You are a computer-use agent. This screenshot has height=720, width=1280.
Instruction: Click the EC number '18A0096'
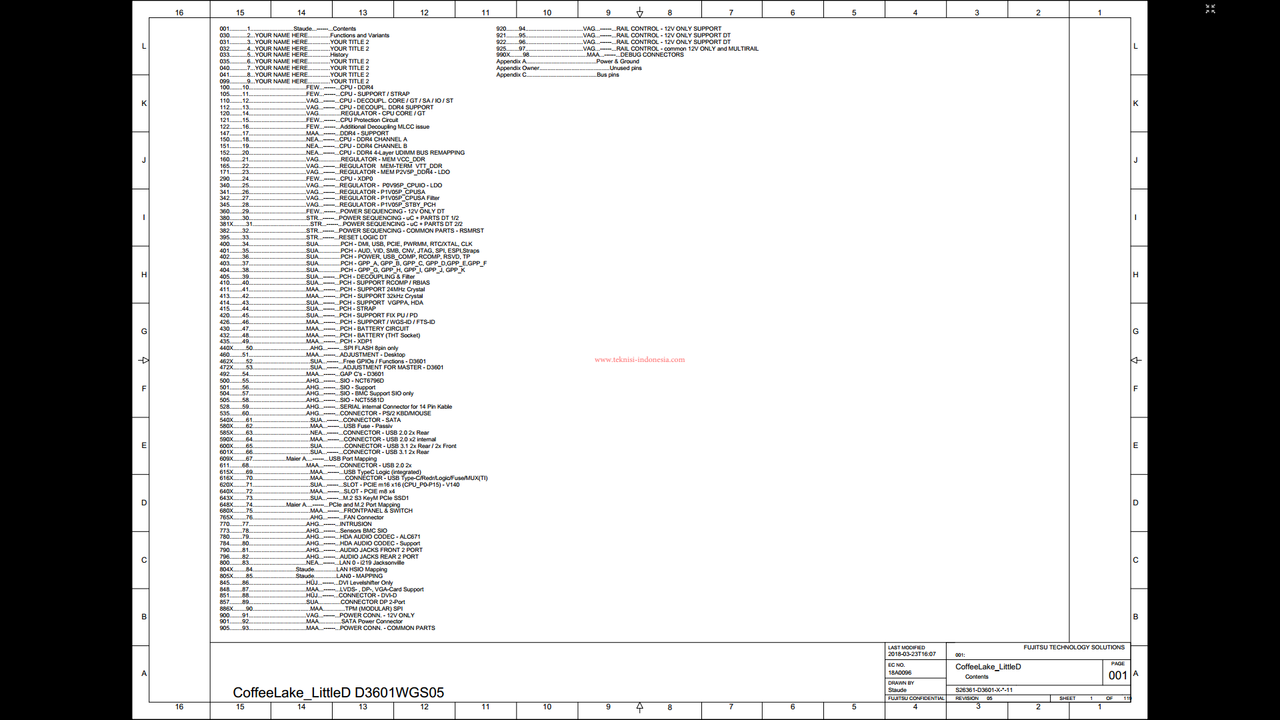click(898, 672)
